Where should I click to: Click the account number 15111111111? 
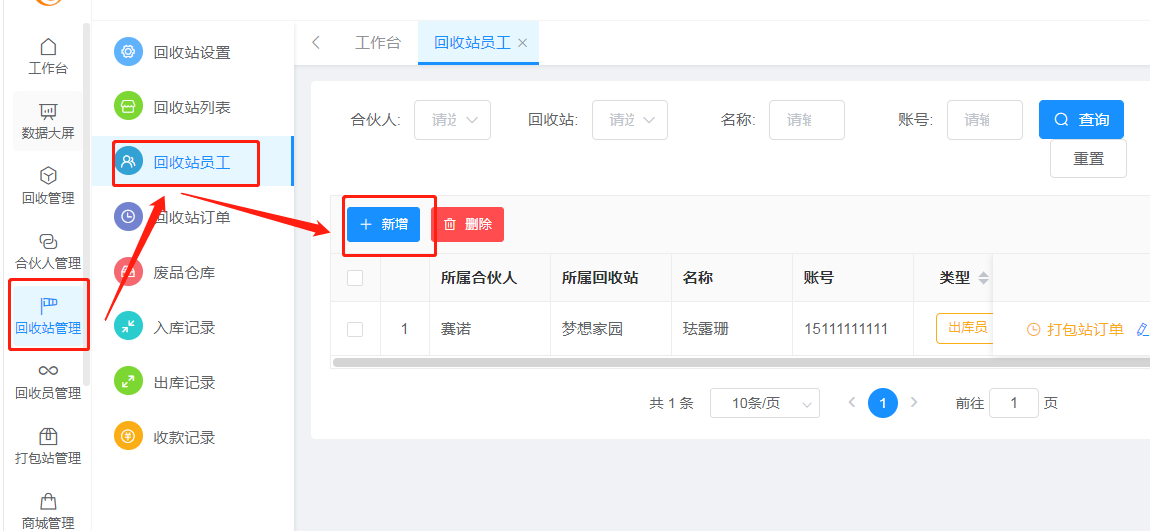846,329
